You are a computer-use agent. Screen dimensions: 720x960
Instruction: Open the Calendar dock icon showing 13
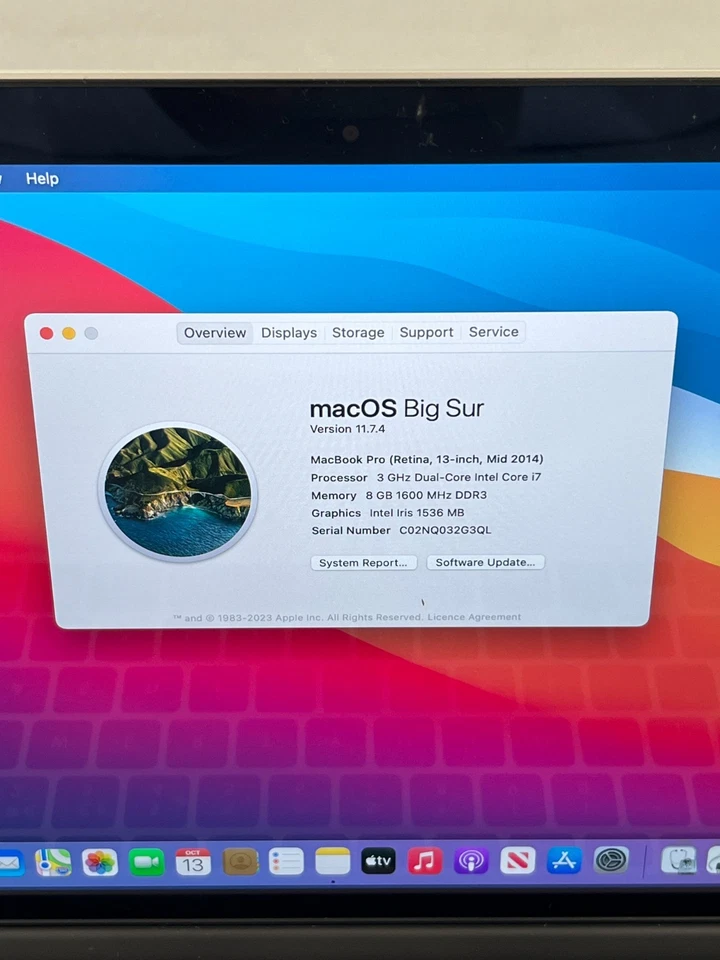[193, 862]
